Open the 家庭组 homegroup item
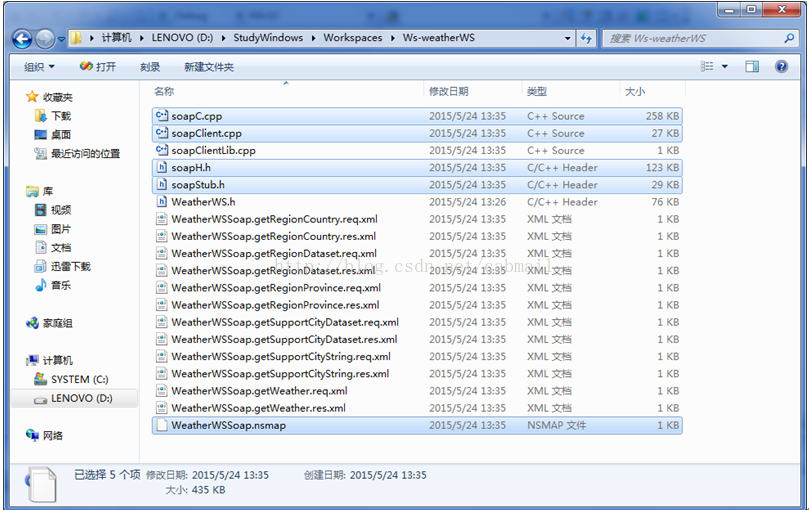The height and width of the screenshot is (510, 809). 56,323
